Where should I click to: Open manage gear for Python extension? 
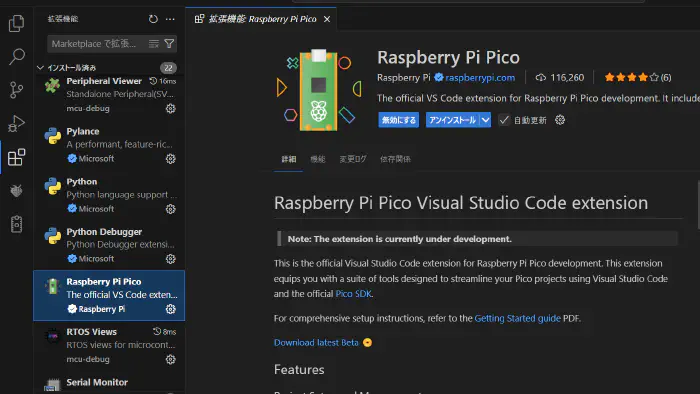pos(171,209)
